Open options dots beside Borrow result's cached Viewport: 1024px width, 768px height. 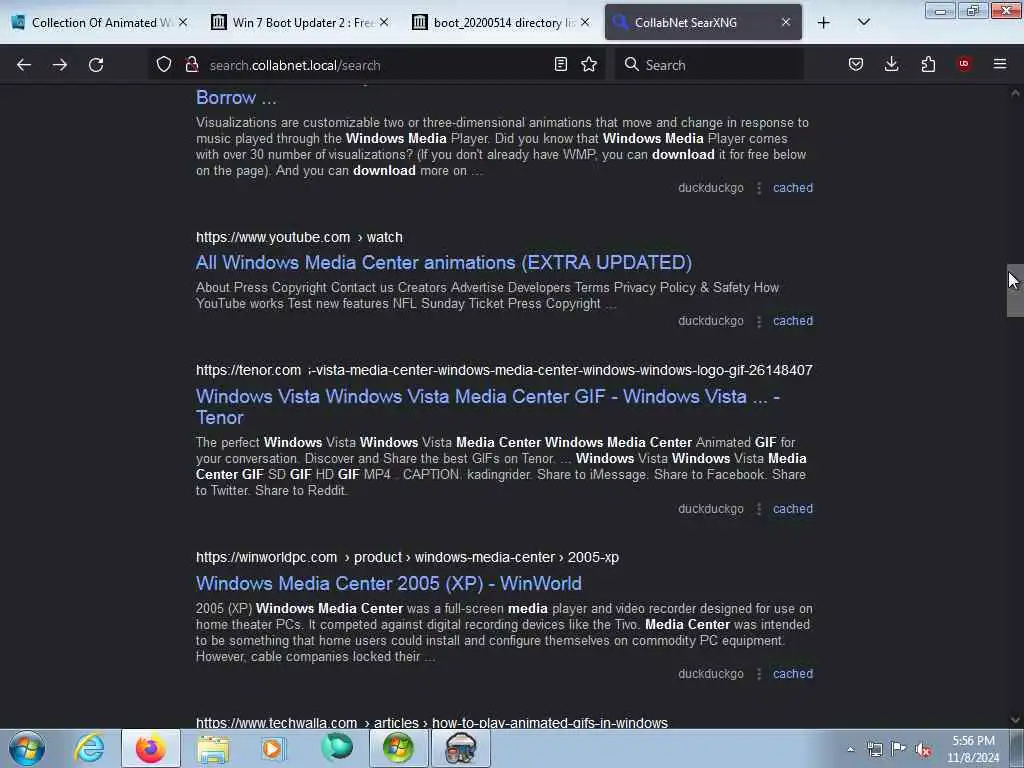pos(759,189)
